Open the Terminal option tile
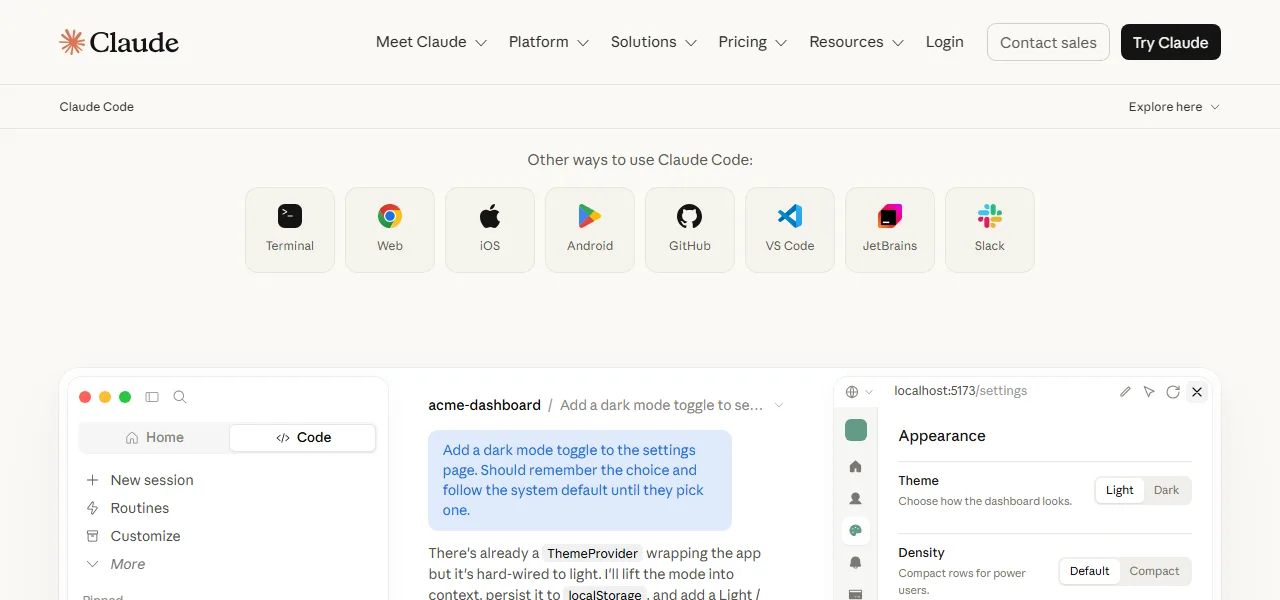This screenshot has width=1280, height=600. click(290, 230)
